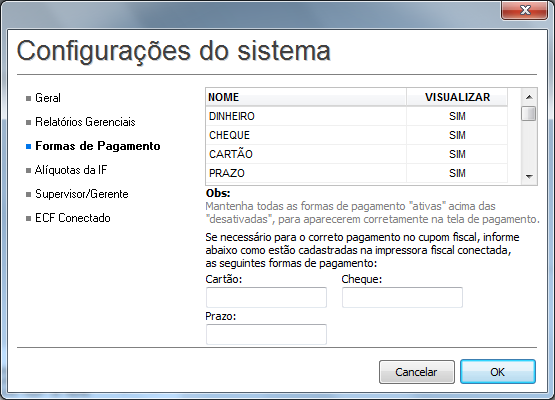555x400 pixels.
Task: Open Supervisor/Gerente settings
Action: tap(82, 194)
